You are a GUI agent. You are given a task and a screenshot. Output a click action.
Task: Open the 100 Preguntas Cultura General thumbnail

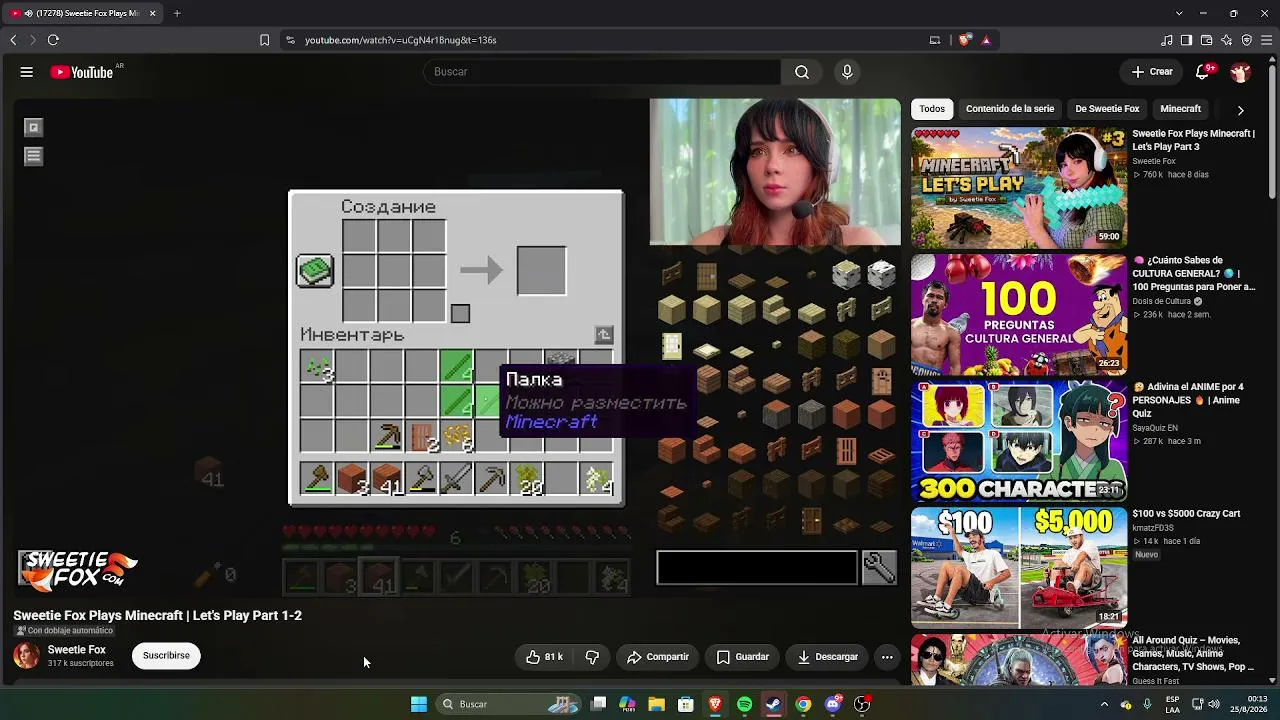pyautogui.click(x=1019, y=315)
